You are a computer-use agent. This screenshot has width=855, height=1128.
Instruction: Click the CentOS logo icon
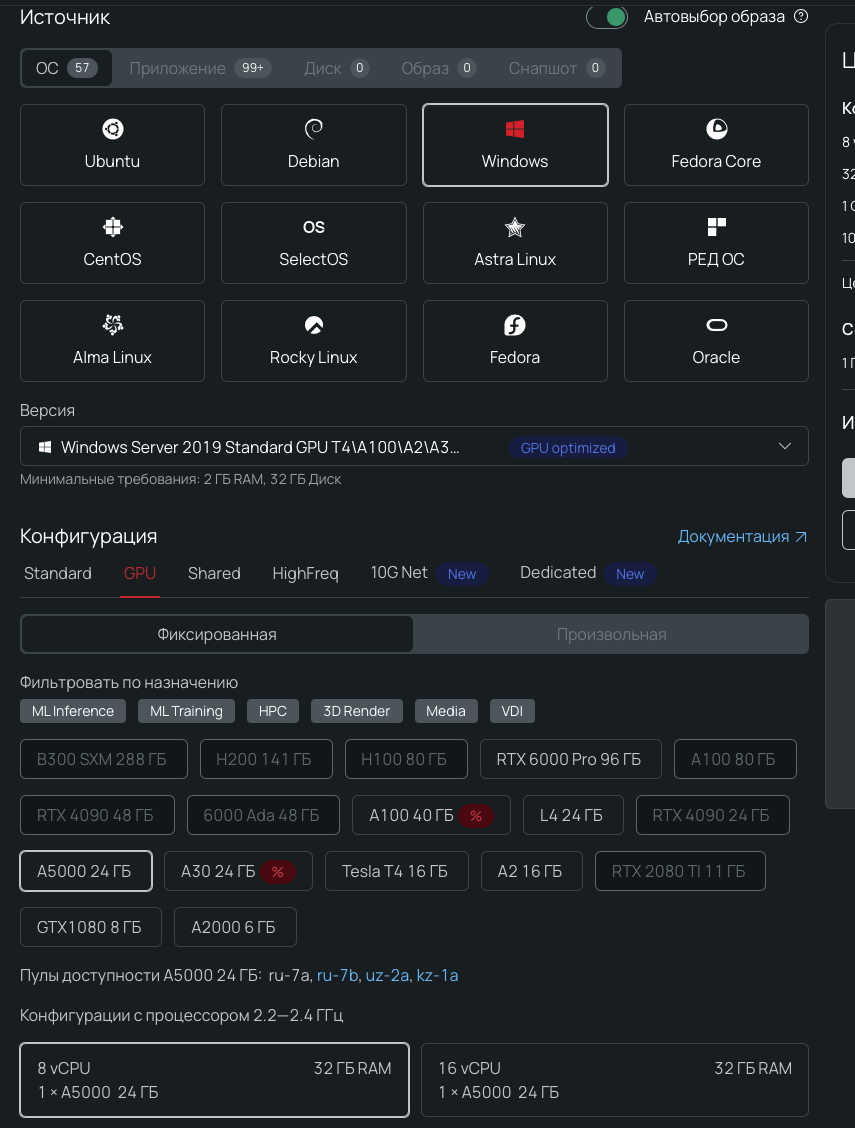pyautogui.click(x=112, y=227)
